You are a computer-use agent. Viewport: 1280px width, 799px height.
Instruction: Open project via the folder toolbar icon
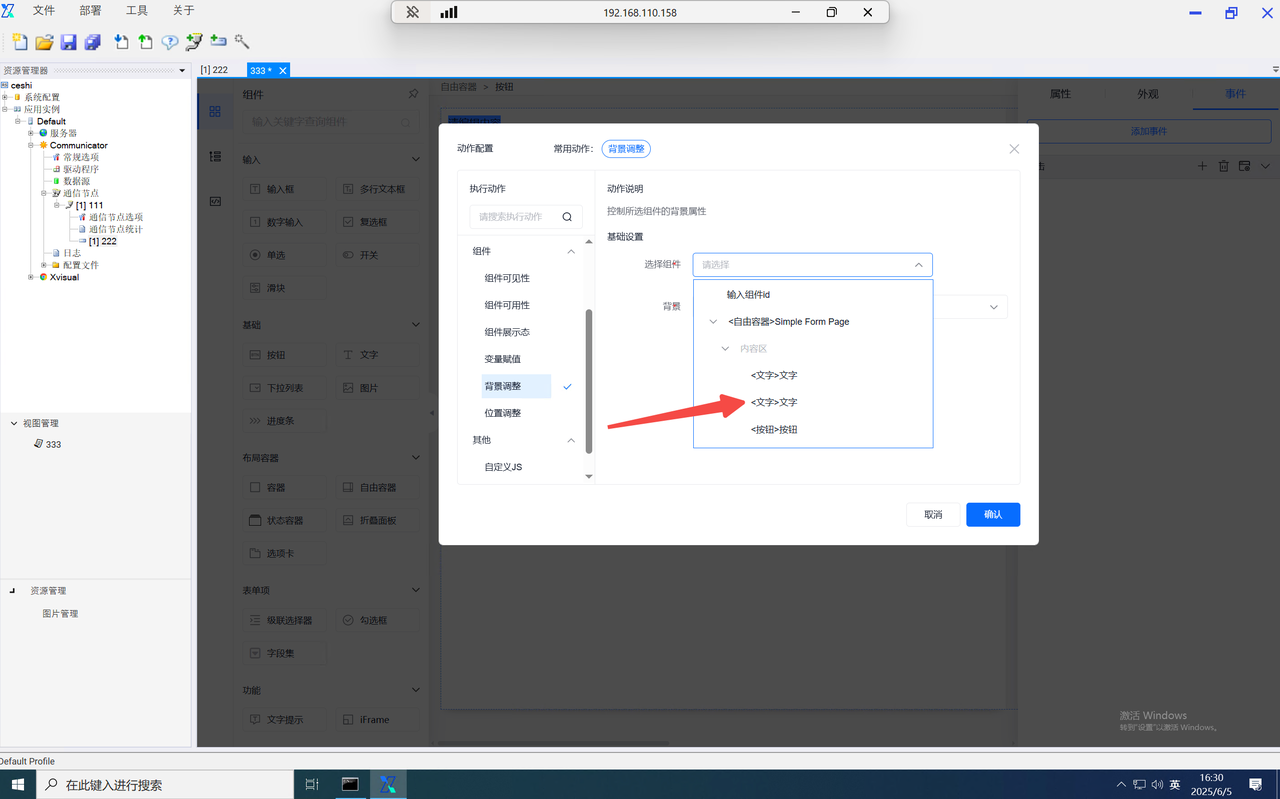pyautogui.click(x=44, y=42)
